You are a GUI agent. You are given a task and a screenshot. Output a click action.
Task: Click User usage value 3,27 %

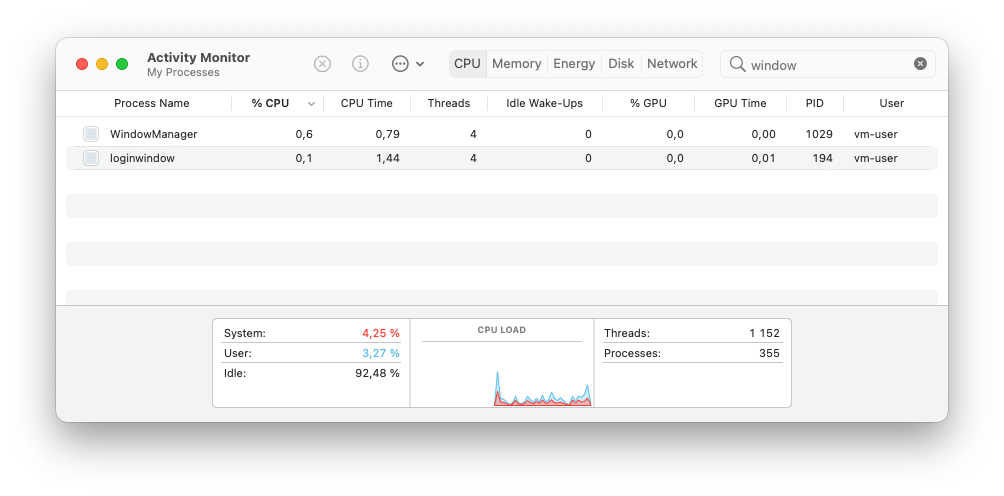381,353
